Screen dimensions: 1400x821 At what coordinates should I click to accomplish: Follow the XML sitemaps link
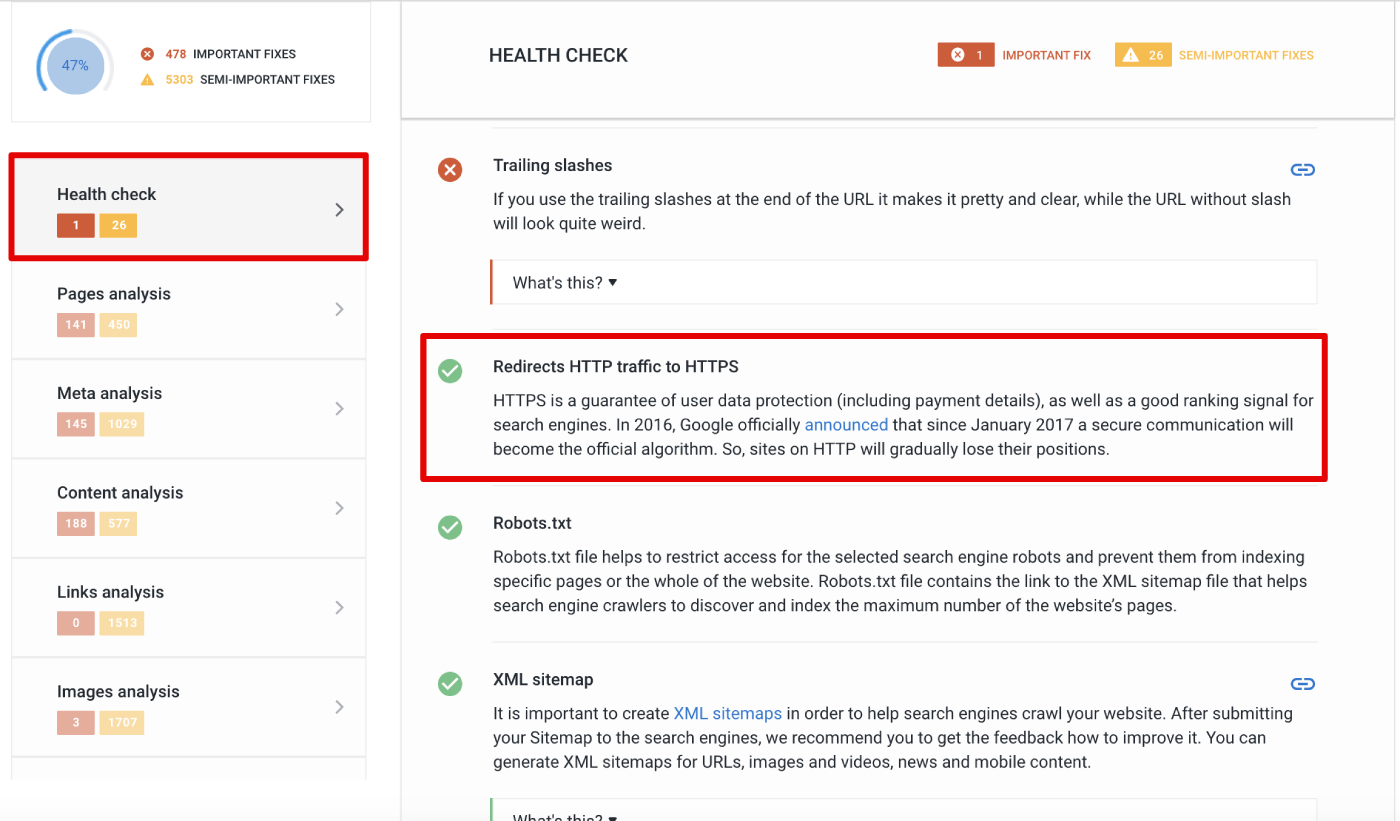(728, 714)
